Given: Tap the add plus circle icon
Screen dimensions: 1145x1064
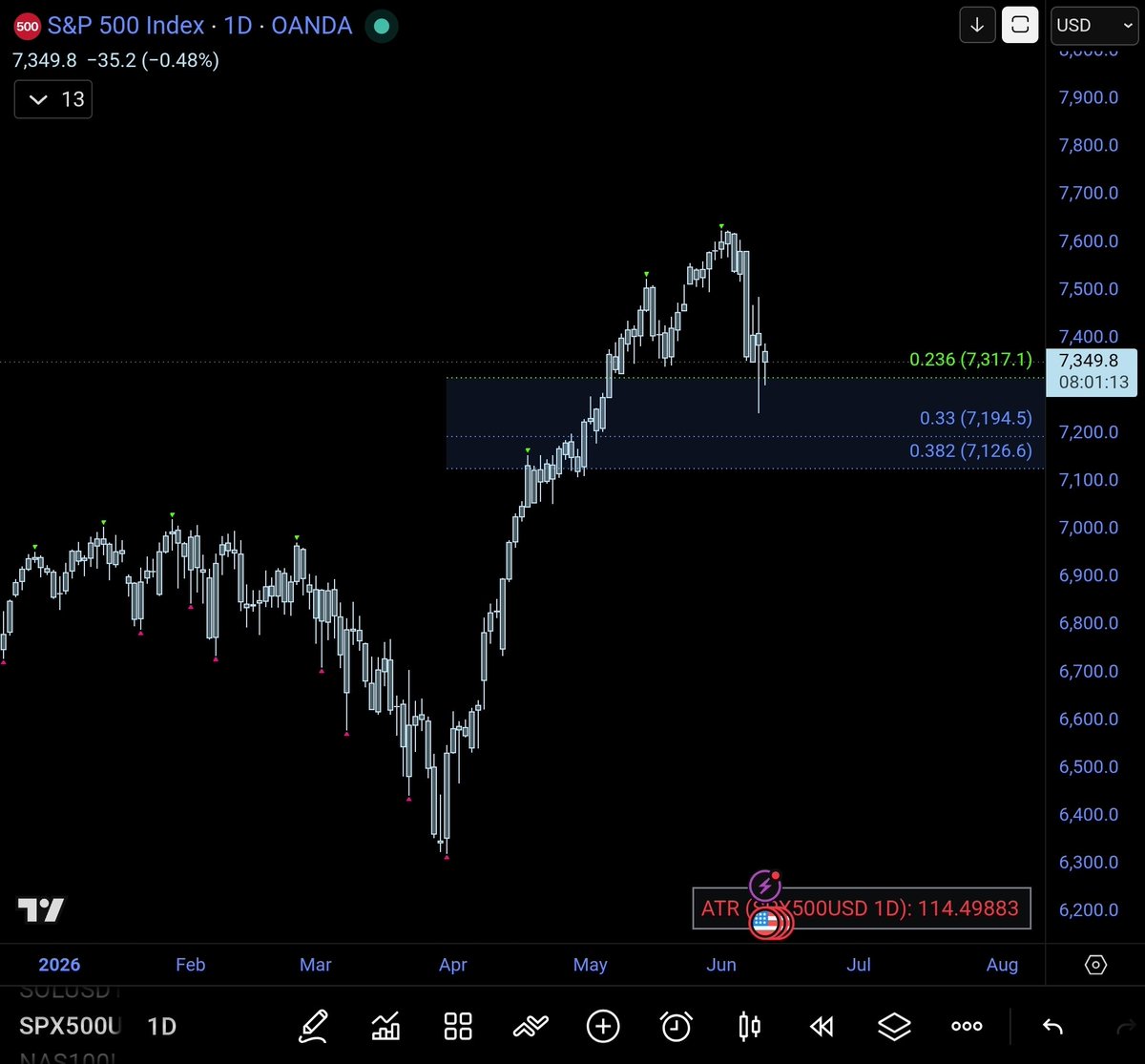Looking at the screenshot, I should click(603, 1027).
